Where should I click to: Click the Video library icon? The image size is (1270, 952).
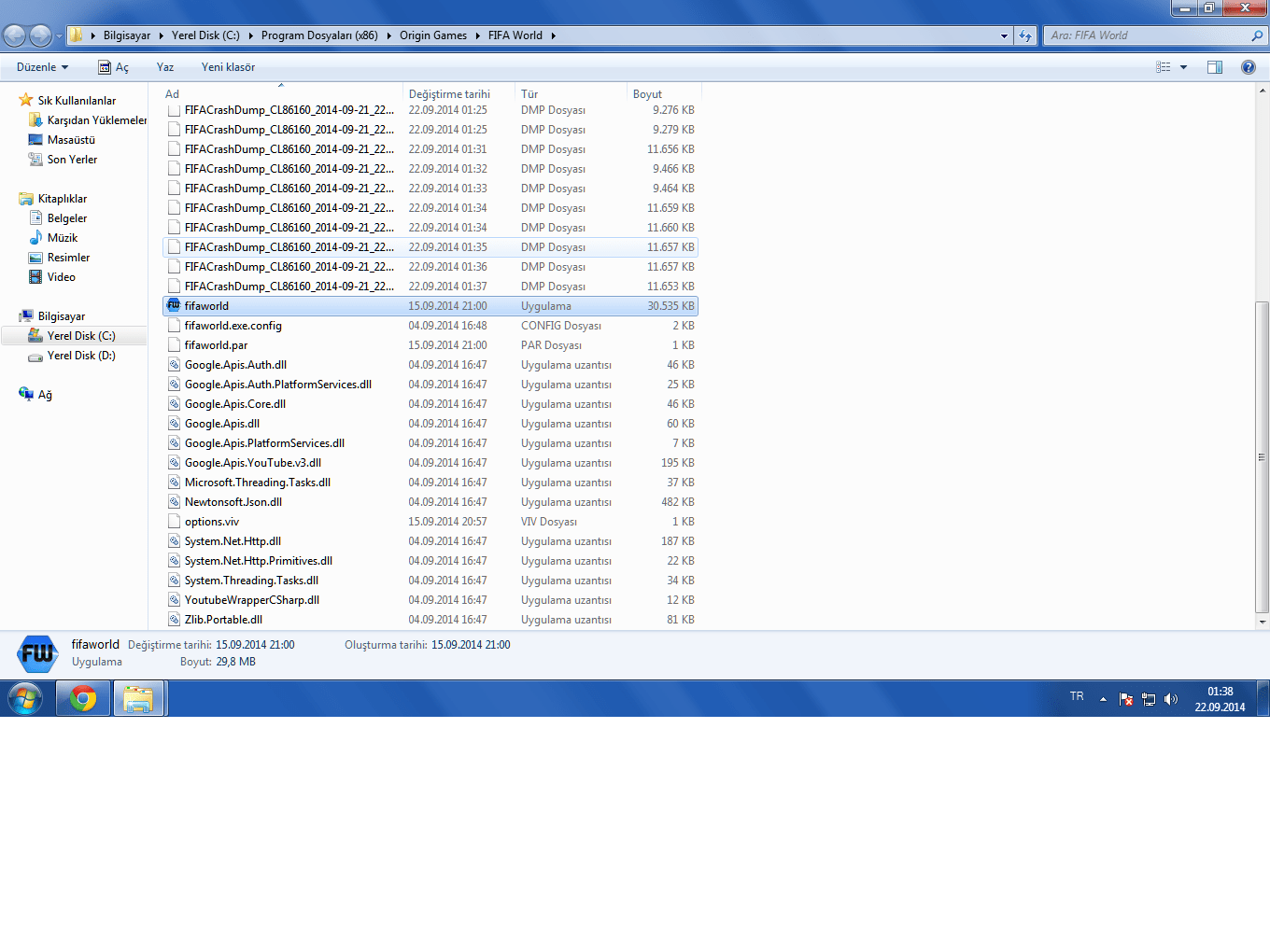[x=35, y=276]
